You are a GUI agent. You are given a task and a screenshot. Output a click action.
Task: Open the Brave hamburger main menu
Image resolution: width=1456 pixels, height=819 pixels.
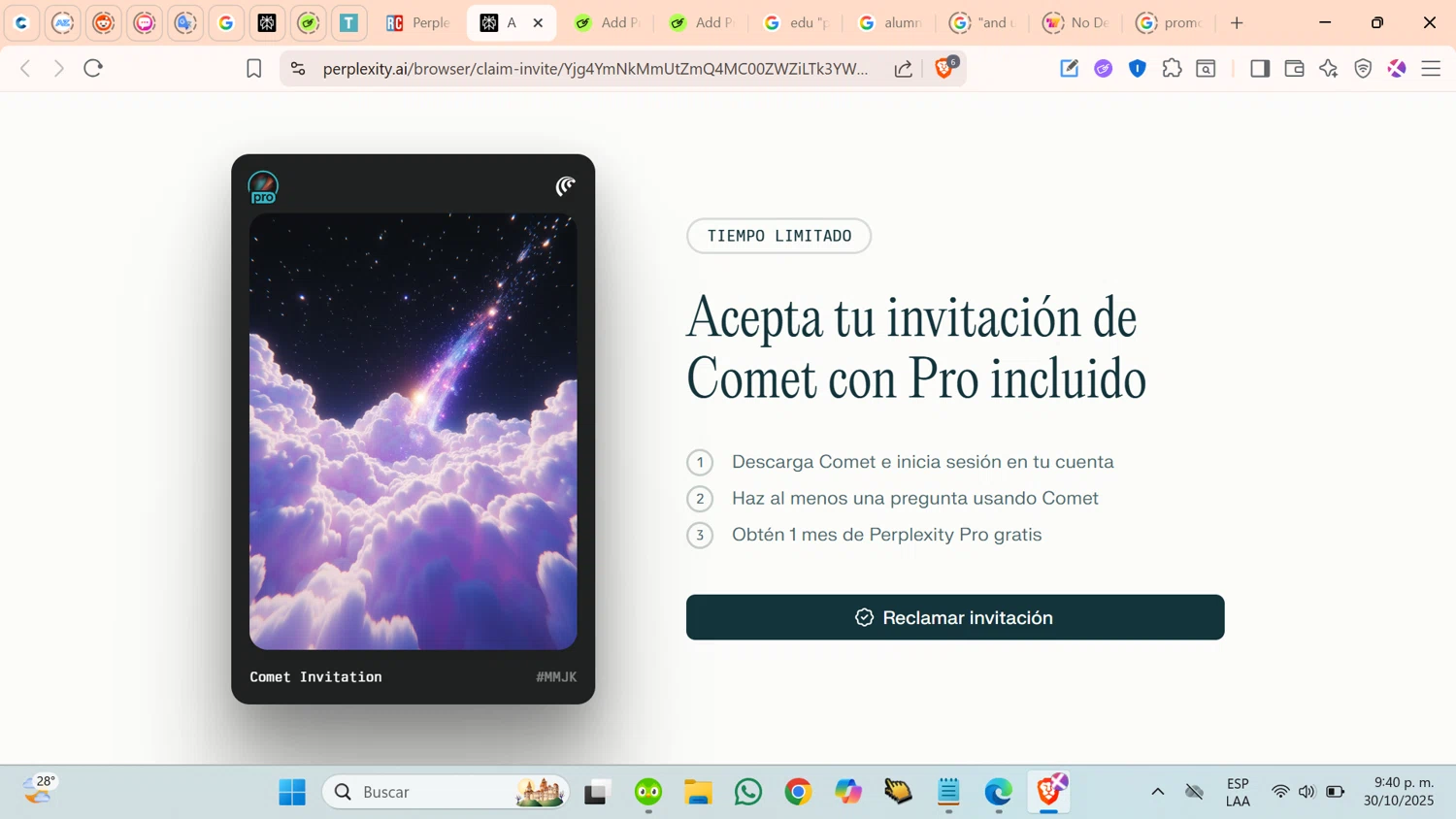click(1431, 68)
